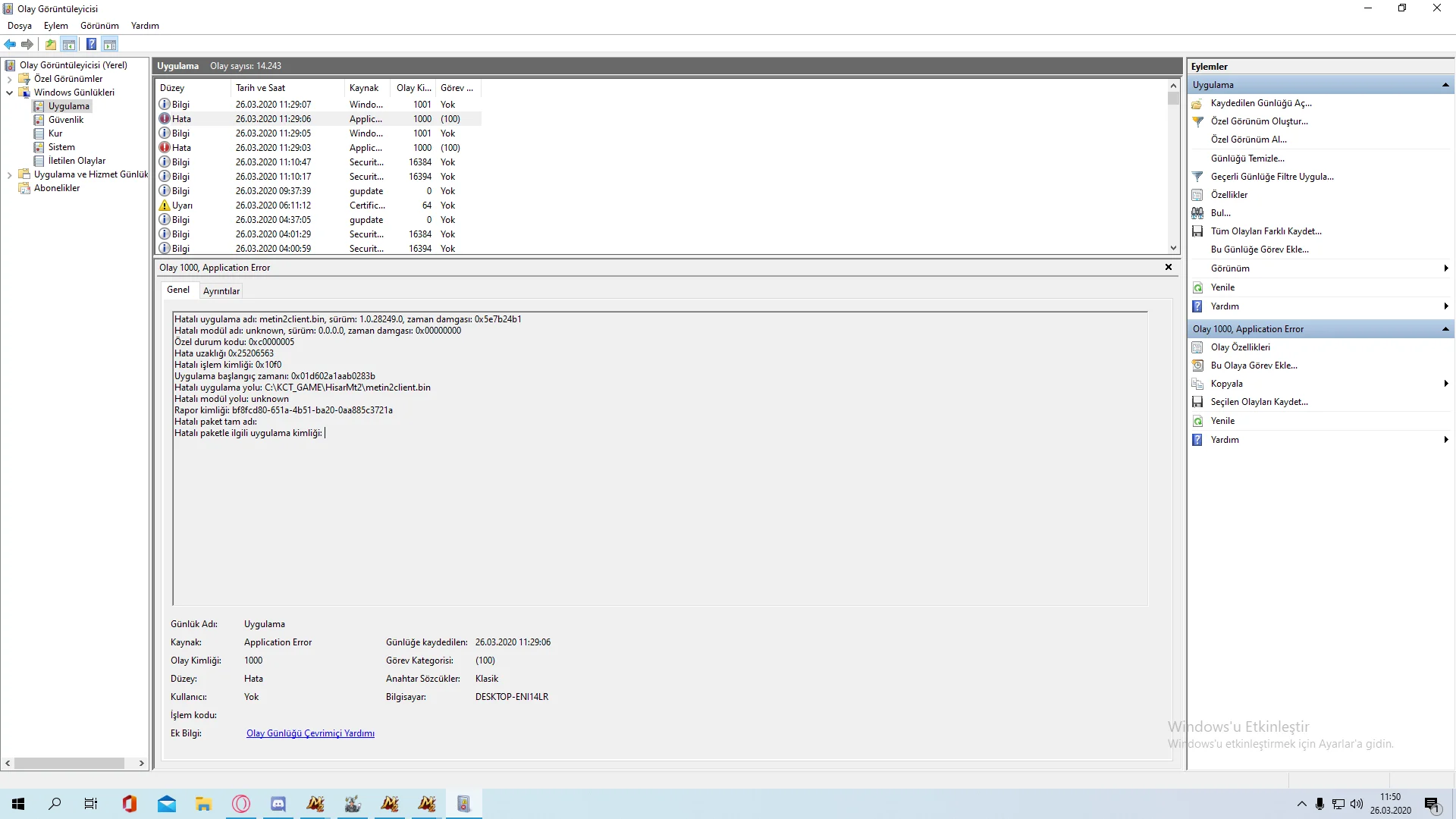The image size is (1456, 819).
Task: Click Günlüğü Temizle... action
Action: pyautogui.click(x=1247, y=158)
